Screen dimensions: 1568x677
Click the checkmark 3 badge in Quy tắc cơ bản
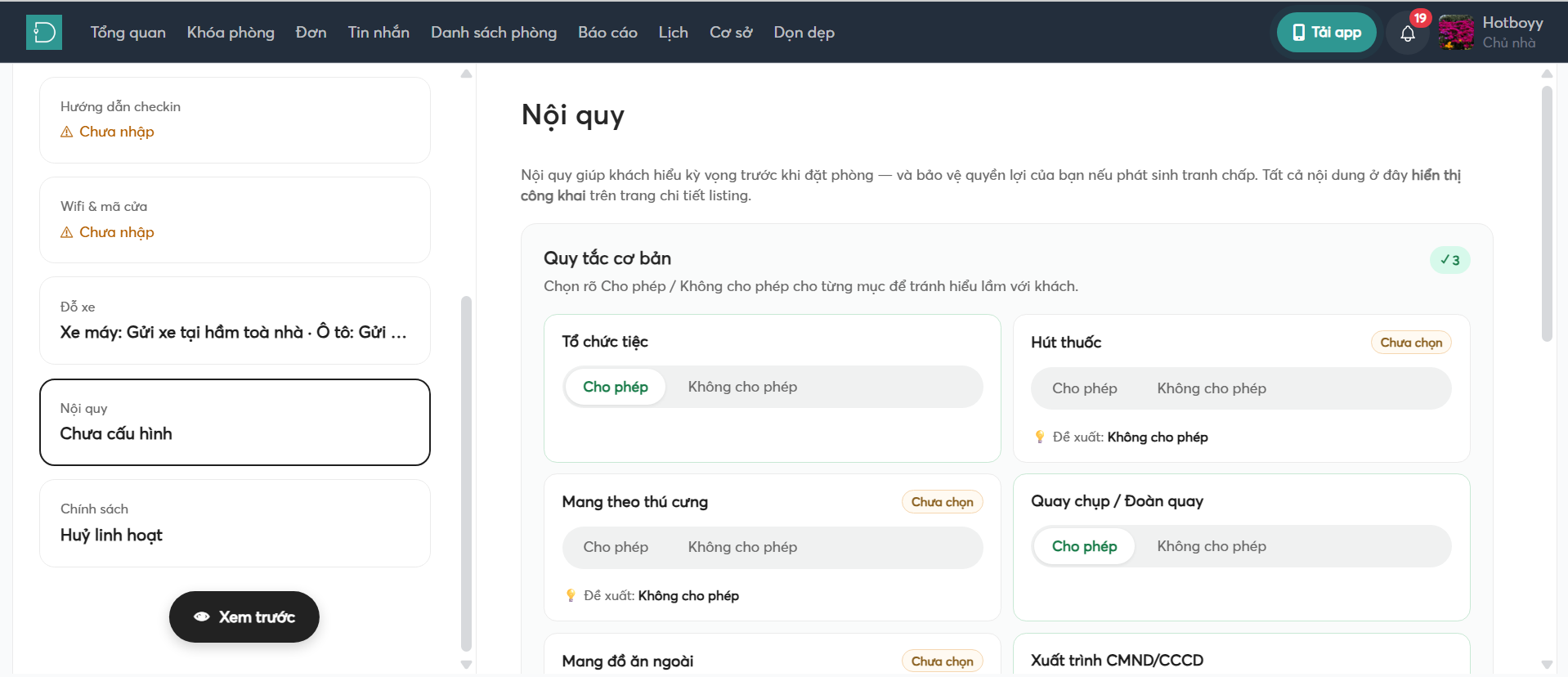click(x=1450, y=260)
